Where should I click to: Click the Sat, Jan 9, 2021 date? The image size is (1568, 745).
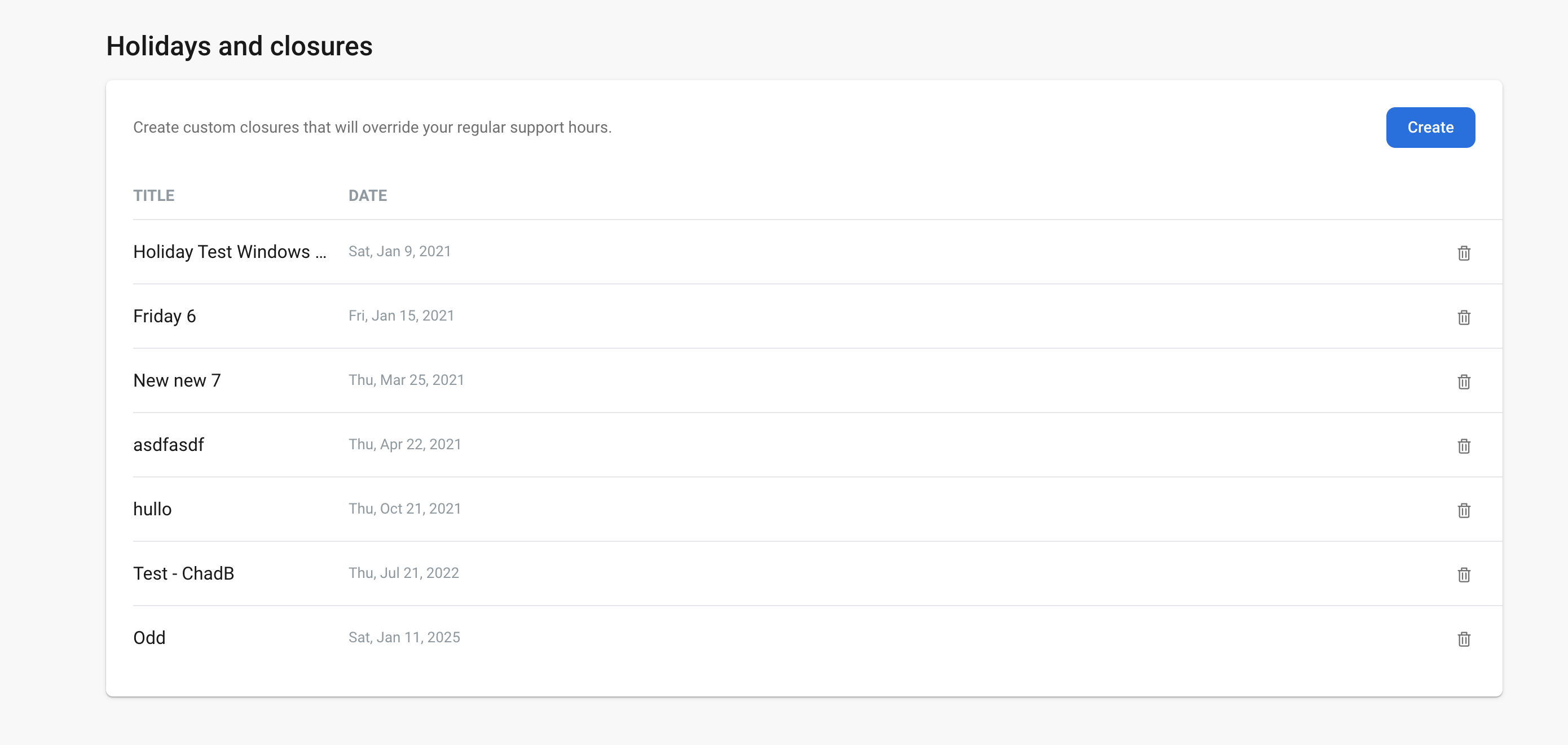(399, 252)
